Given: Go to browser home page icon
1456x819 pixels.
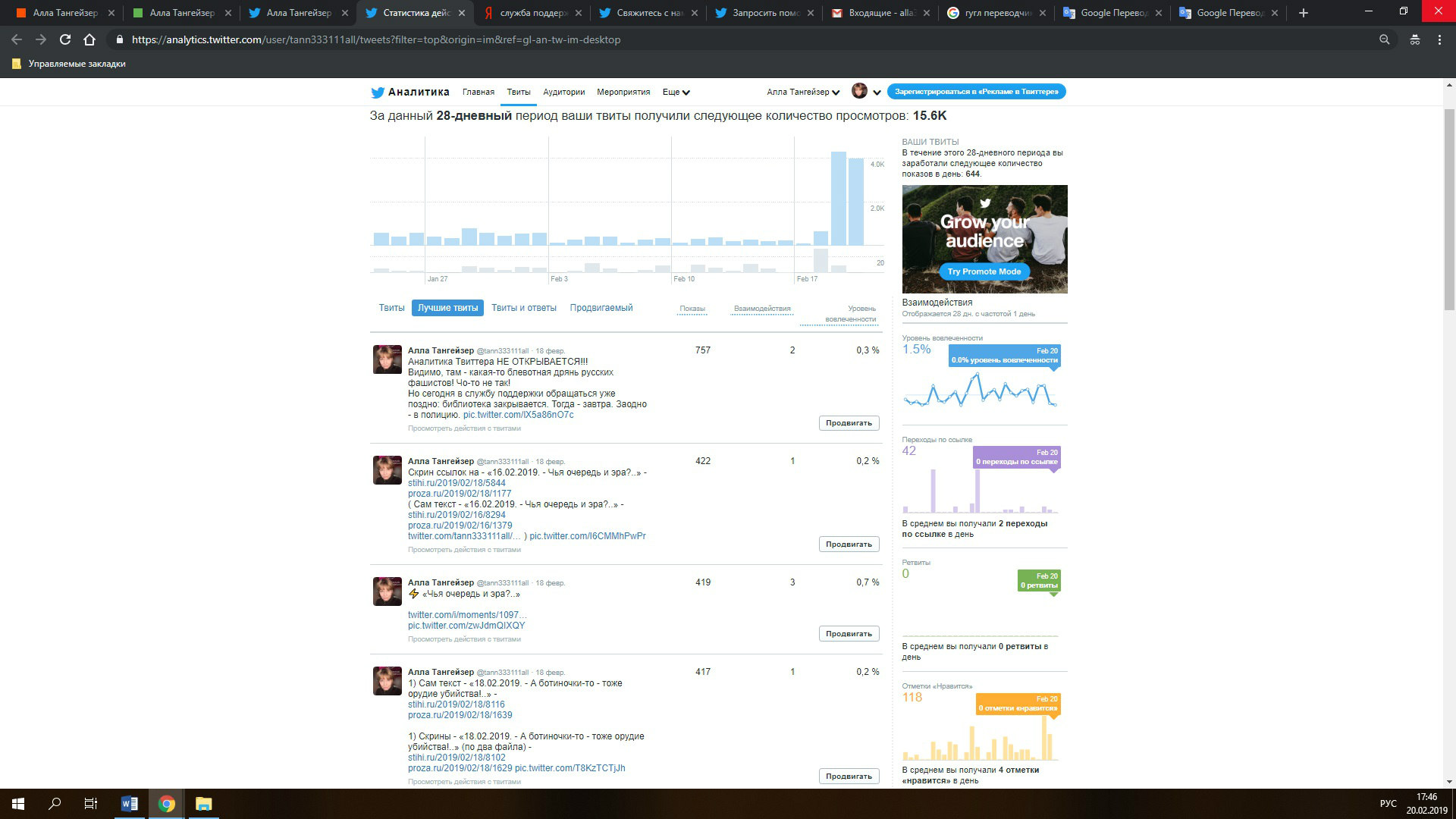Looking at the screenshot, I should pos(89,39).
